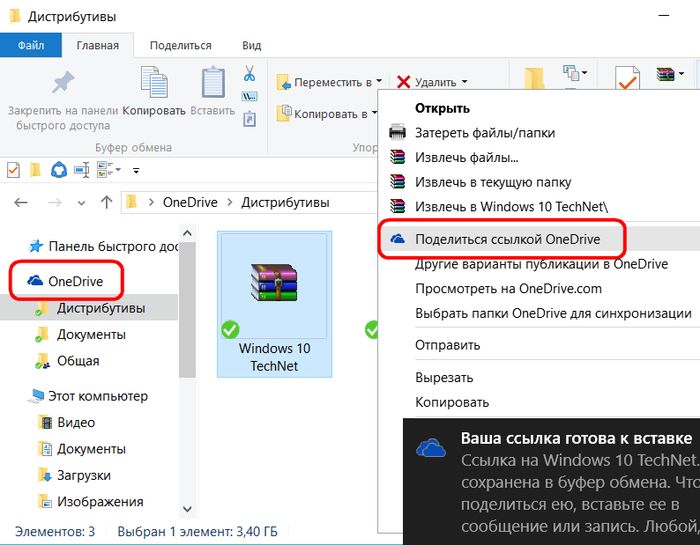
Task: Click the OneDrive link-ready notification
Action: tap(551, 482)
